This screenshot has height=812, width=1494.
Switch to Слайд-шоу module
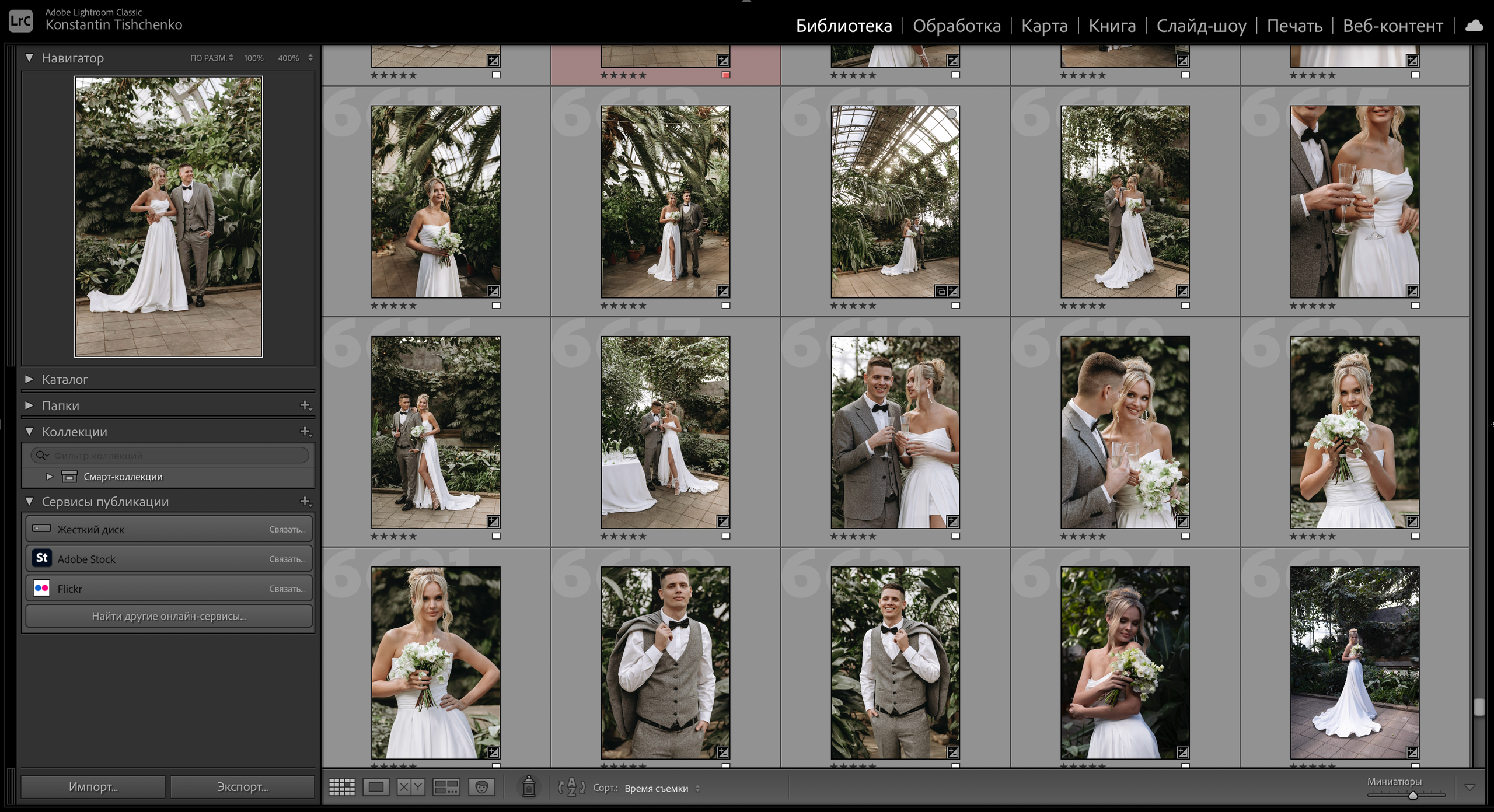1201,26
